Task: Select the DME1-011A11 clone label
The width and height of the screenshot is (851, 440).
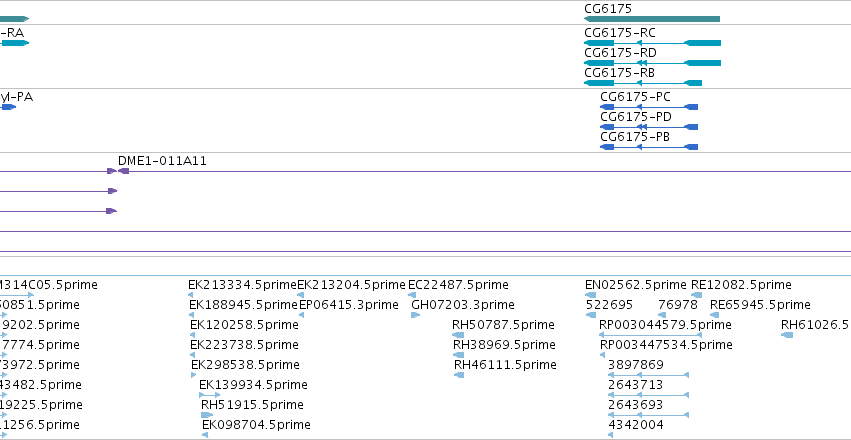Action: (162, 161)
